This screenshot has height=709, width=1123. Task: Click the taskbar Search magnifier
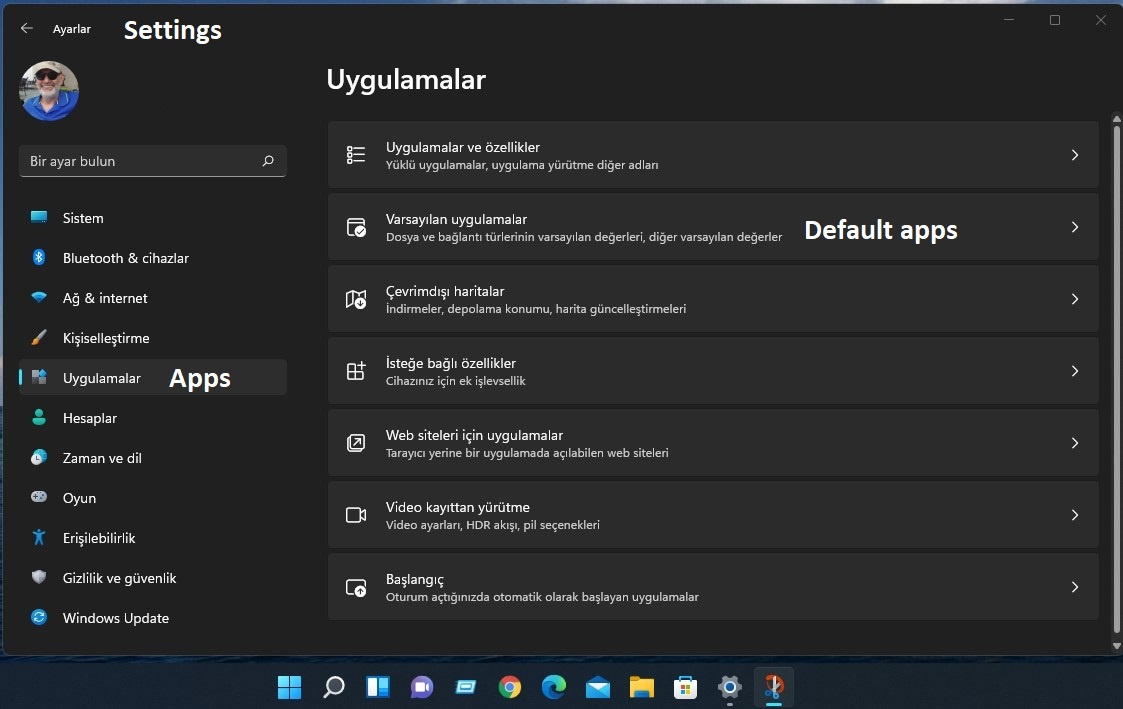point(333,687)
